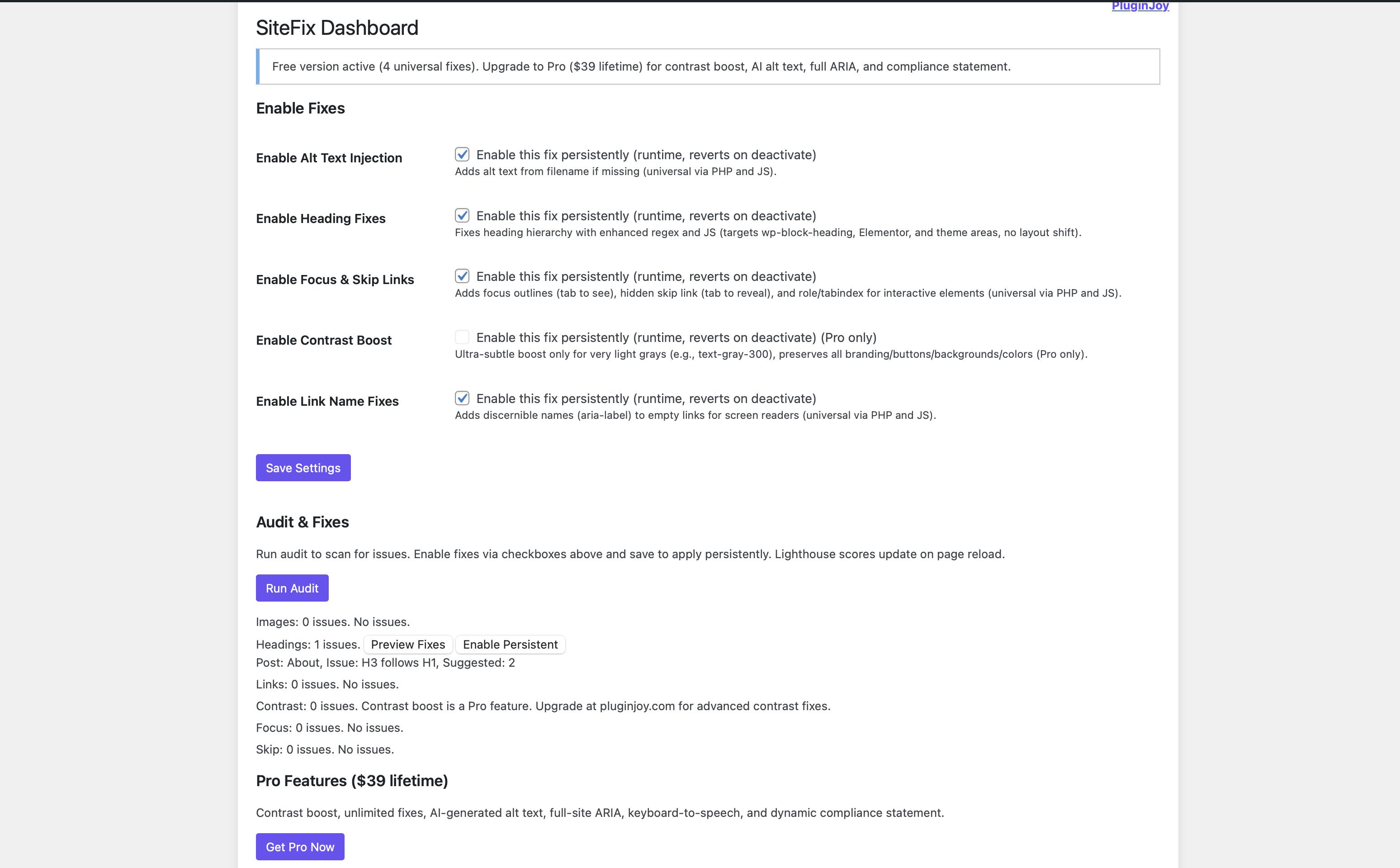The image size is (1400, 868).
Task: Click the SiteFix Dashboard heading
Action: pos(337,27)
